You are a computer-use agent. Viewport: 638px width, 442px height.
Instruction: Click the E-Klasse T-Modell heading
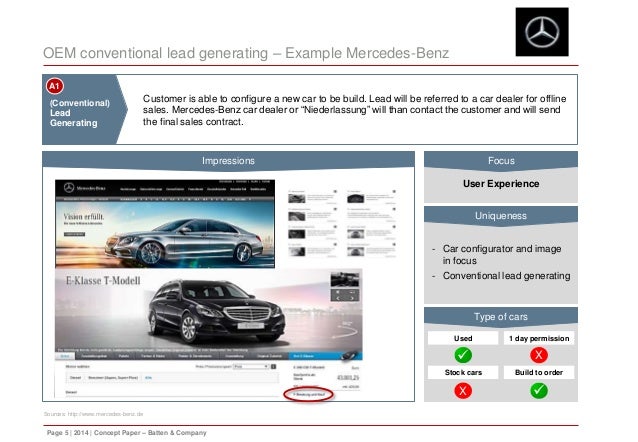pyautogui.click(x=103, y=280)
